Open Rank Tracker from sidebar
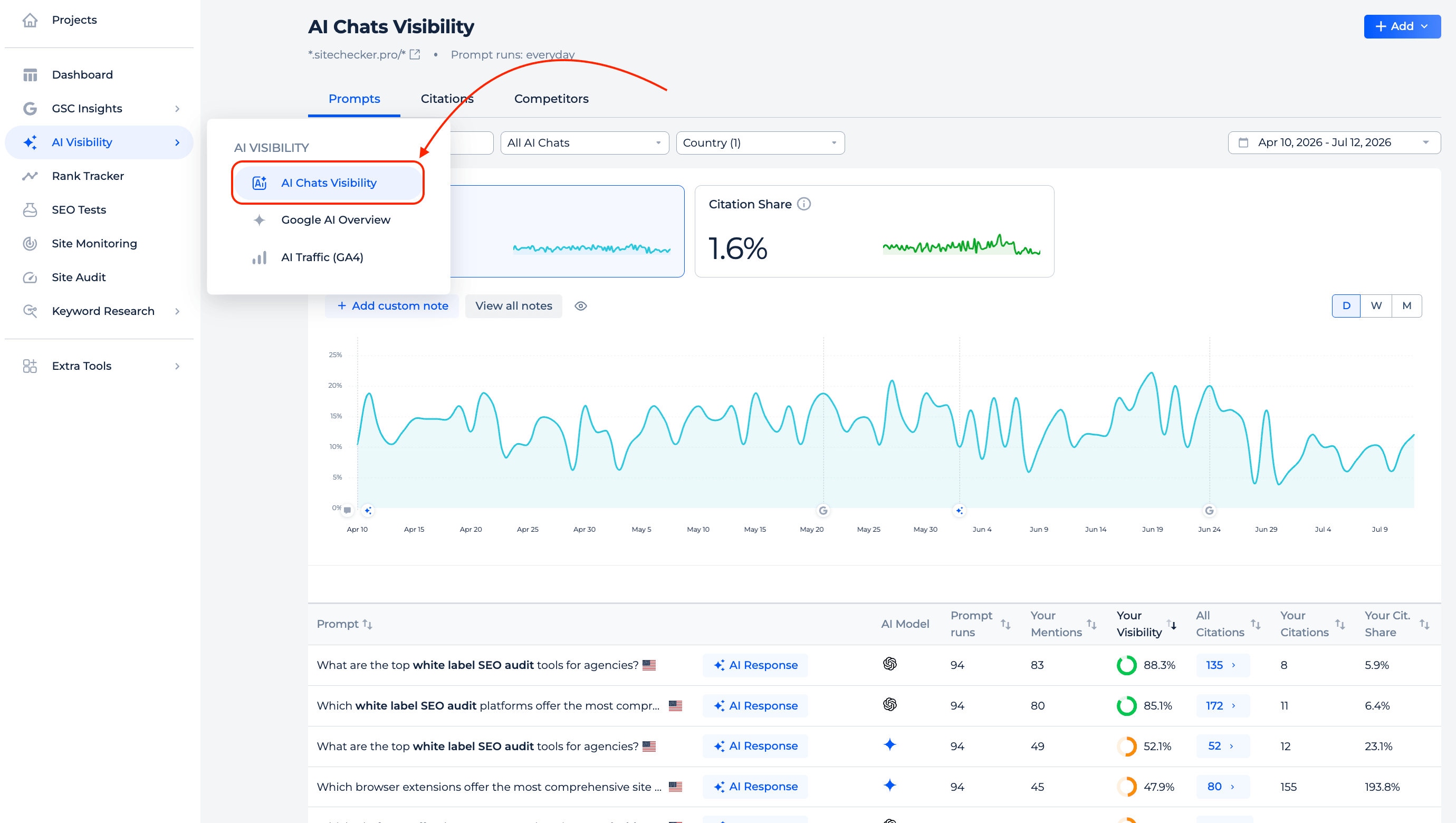Viewport: 1456px width, 823px height. [100, 176]
